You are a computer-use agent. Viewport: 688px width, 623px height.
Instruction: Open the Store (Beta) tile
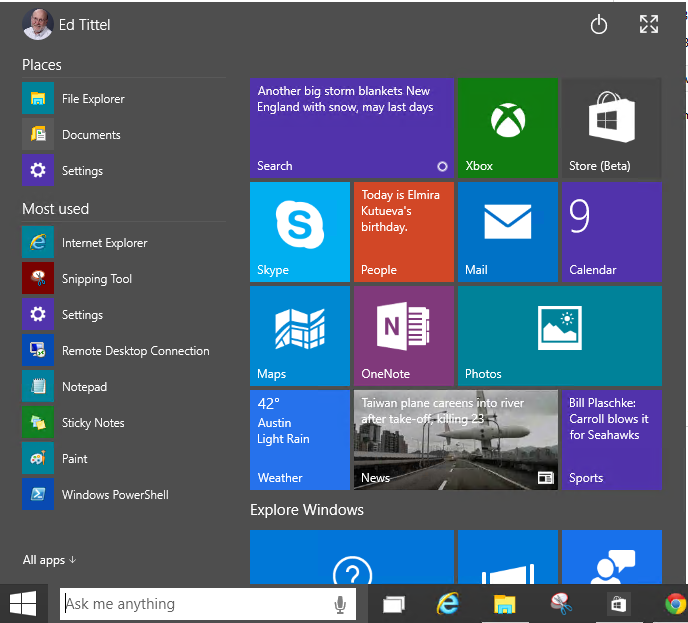tap(612, 128)
